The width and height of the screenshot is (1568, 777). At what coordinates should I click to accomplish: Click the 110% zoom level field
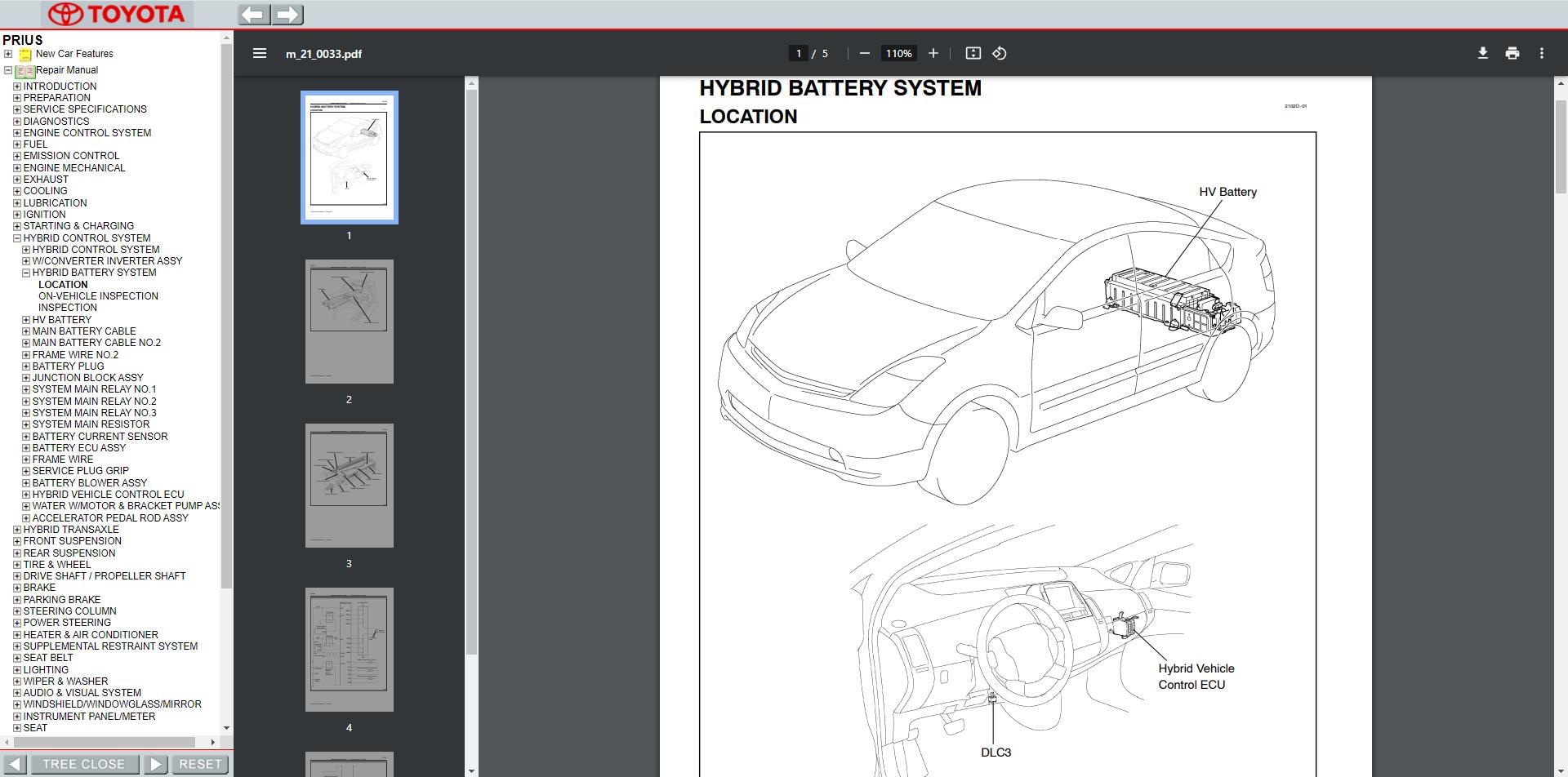coord(898,53)
